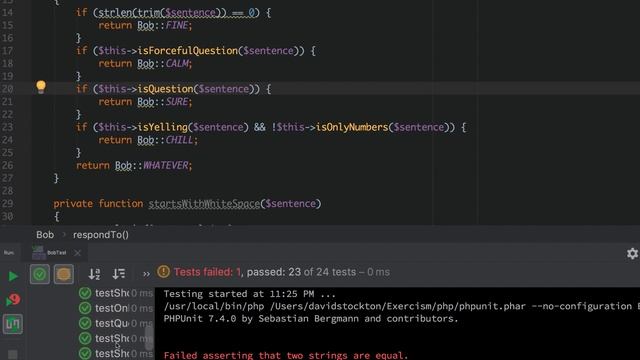The width and height of the screenshot is (640, 360).
Task: Sort tests by duration icon
Action: tap(119, 273)
